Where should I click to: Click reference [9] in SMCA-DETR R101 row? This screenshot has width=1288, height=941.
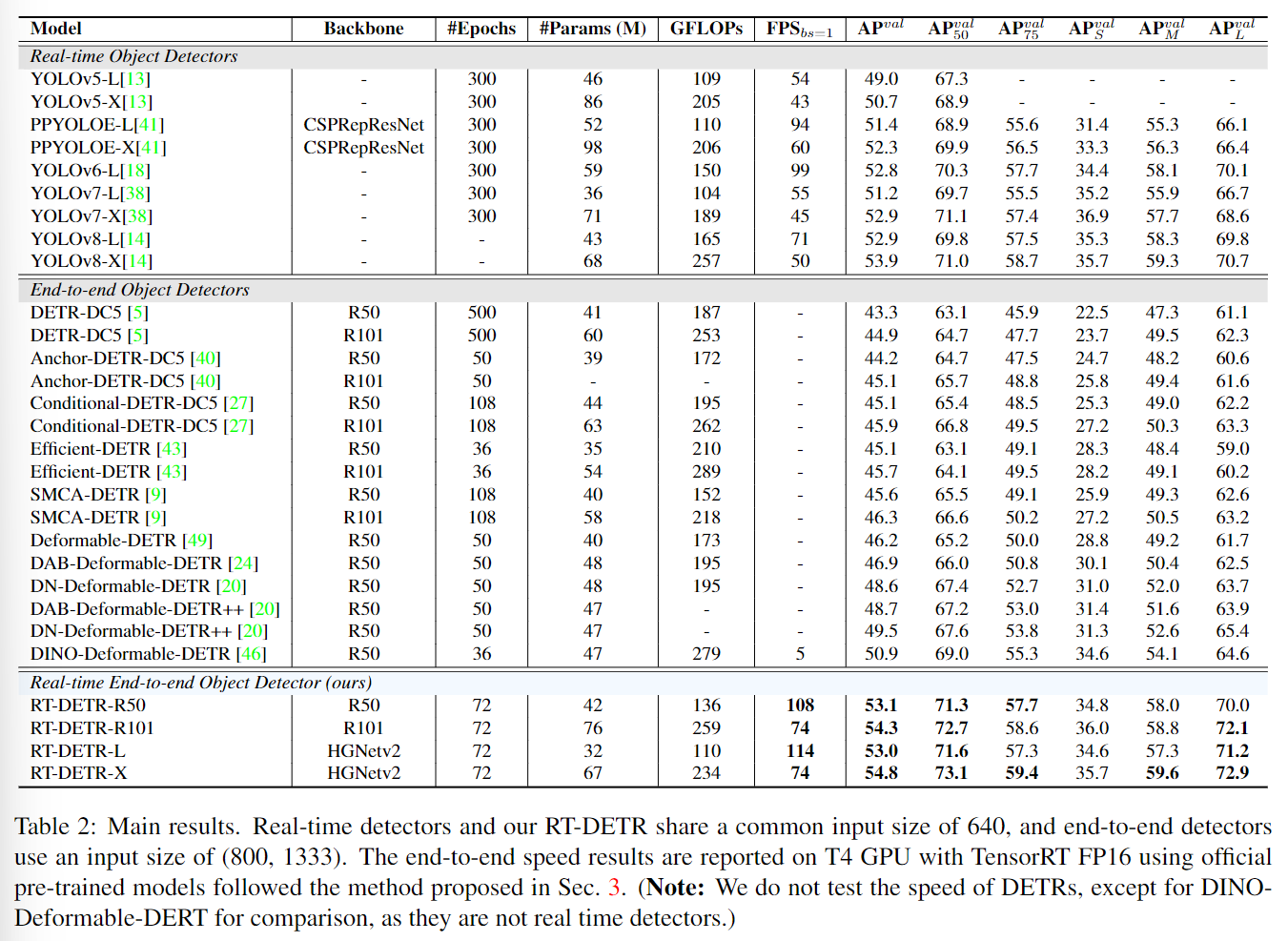[x=155, y=518]
